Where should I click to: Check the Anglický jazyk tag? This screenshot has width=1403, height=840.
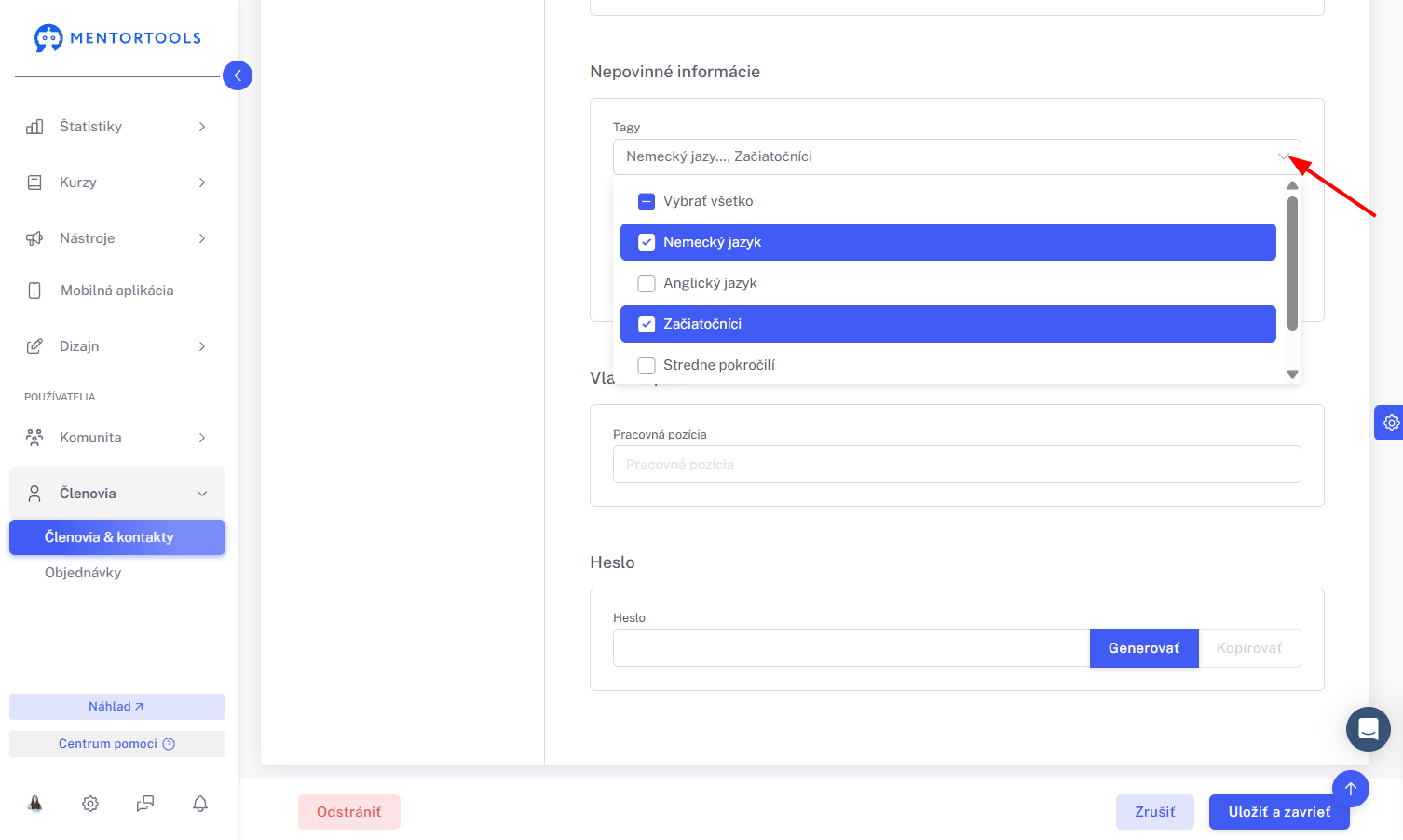coord(948,283)
